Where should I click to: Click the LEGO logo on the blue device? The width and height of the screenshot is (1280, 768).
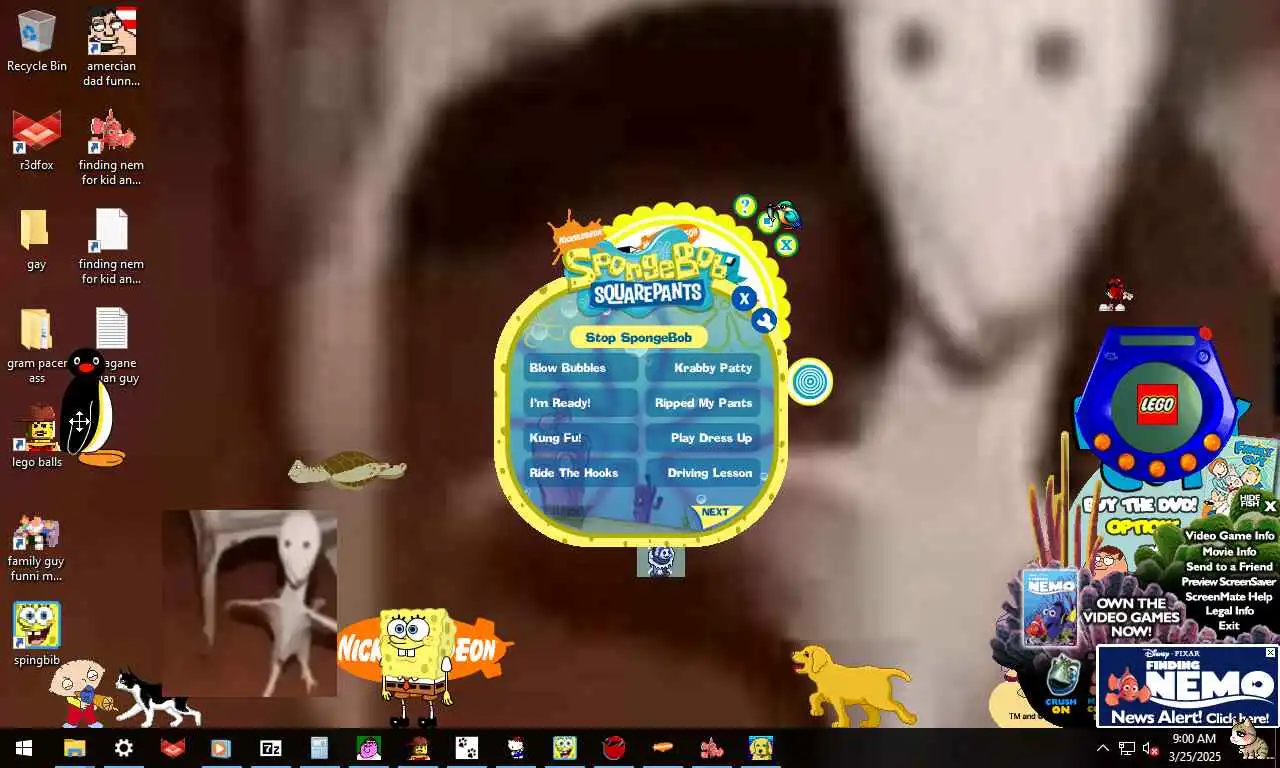(x=1157, y=404)
